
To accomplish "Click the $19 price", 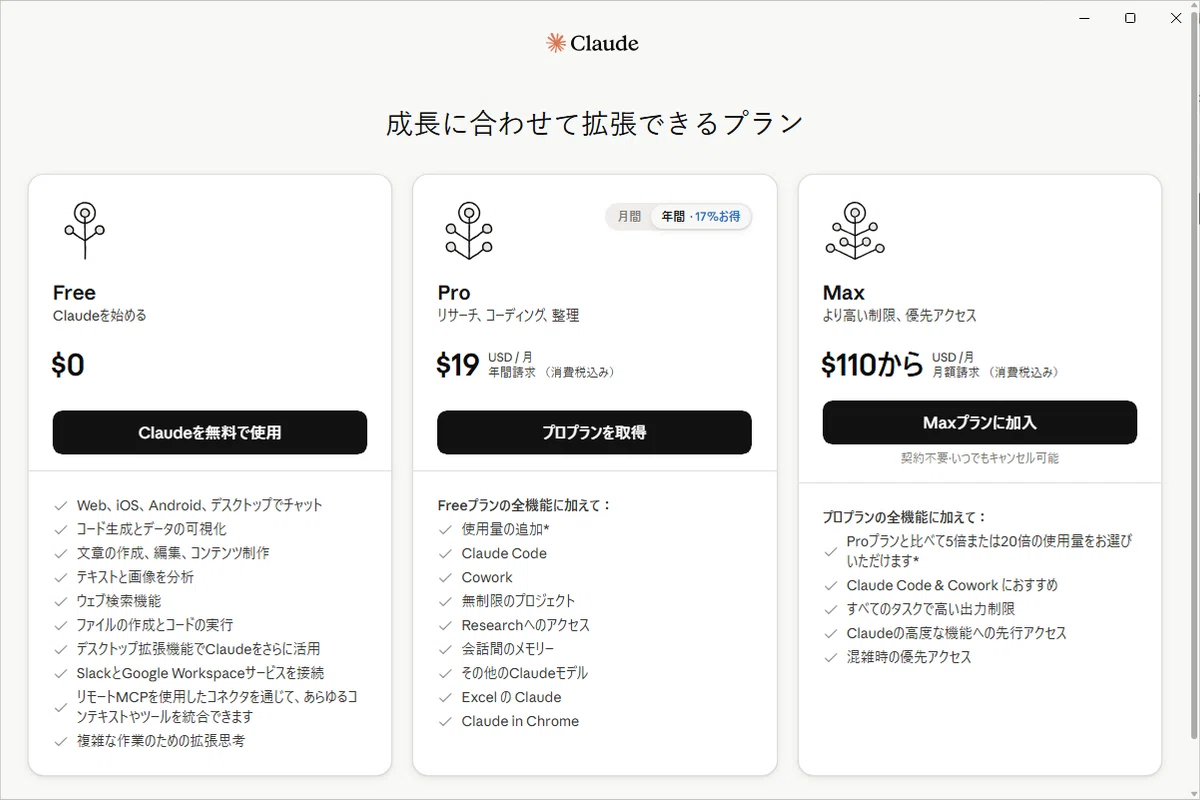I will (x=458, y=365).
